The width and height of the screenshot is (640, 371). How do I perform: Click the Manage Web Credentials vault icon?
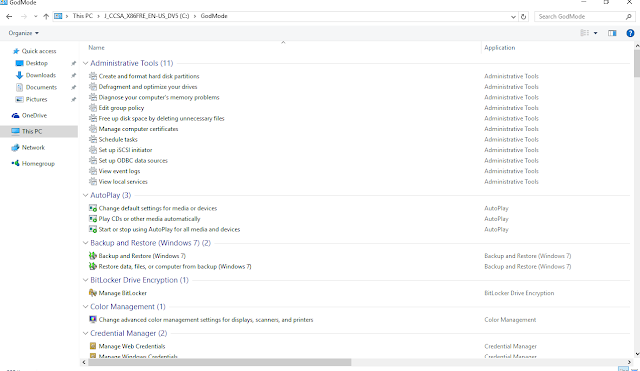(93, 346)
